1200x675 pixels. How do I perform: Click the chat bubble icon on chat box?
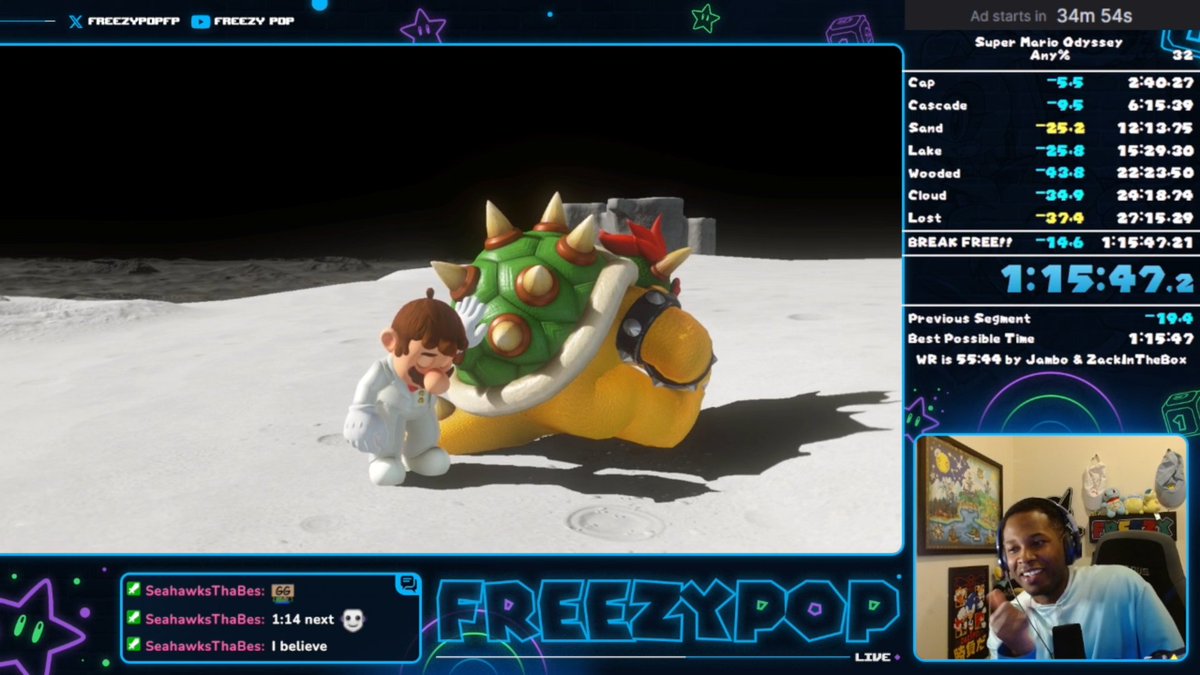tap(407, 584)
